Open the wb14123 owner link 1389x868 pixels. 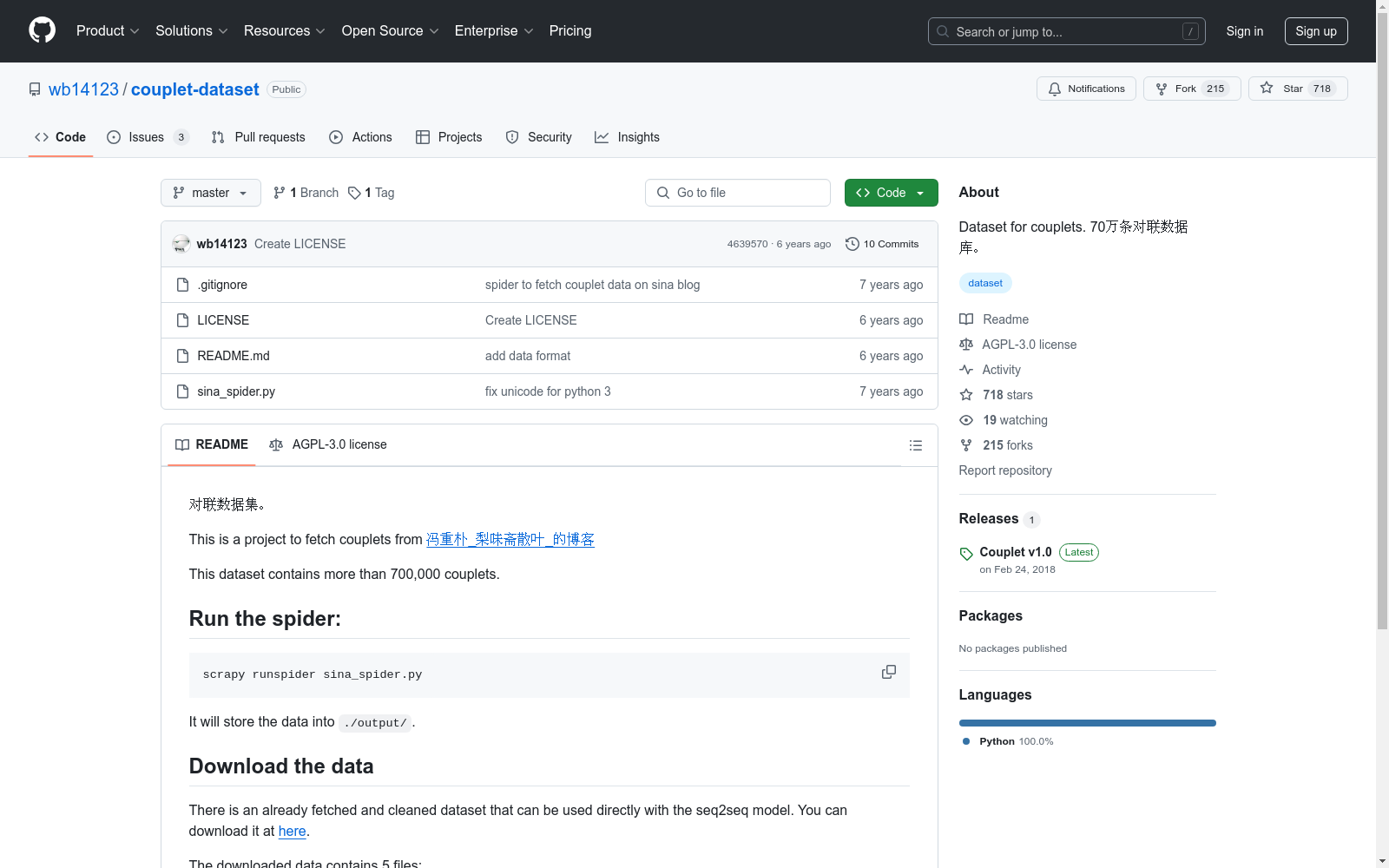click(x=83, y=89)
